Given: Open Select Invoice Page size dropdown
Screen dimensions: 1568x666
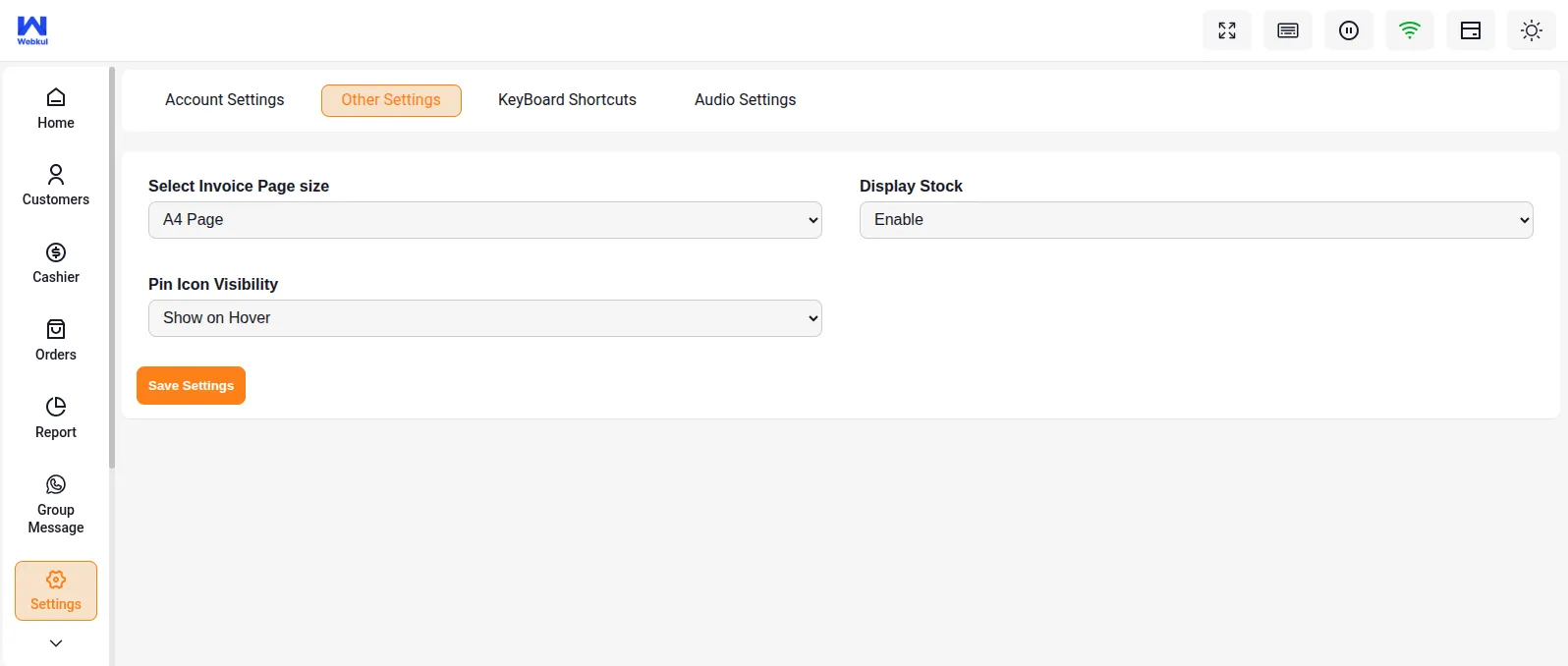Looking at the screenshot, I should coord(485,220).
